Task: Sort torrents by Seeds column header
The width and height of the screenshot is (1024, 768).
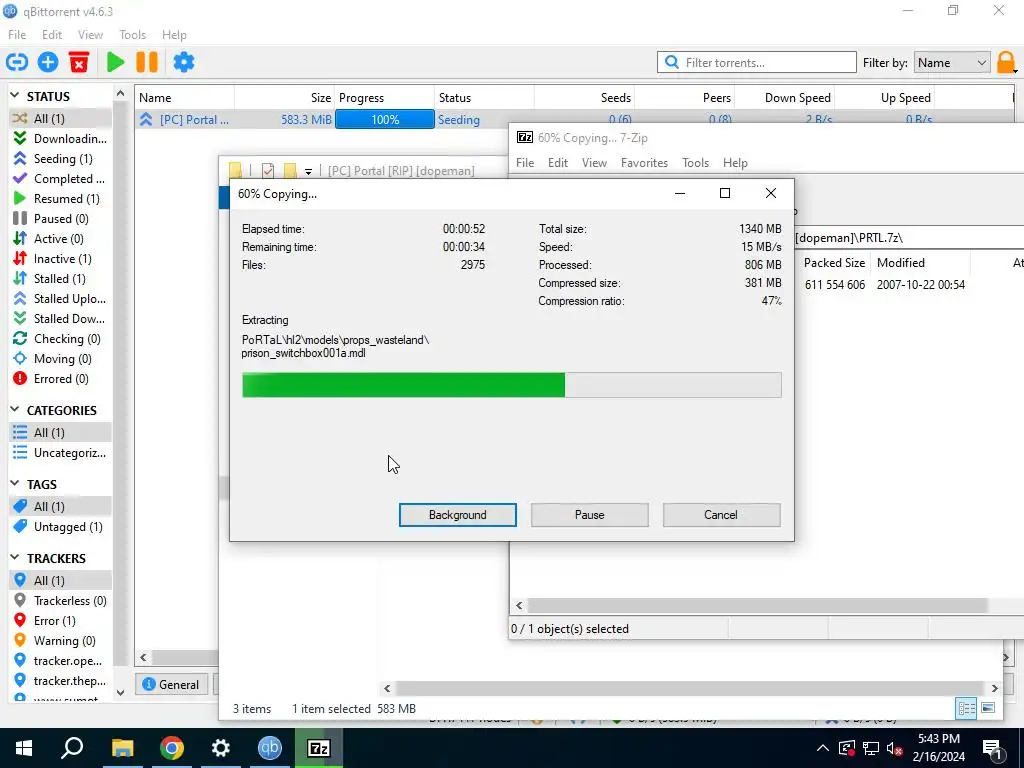Action: [x=584, y=97]
